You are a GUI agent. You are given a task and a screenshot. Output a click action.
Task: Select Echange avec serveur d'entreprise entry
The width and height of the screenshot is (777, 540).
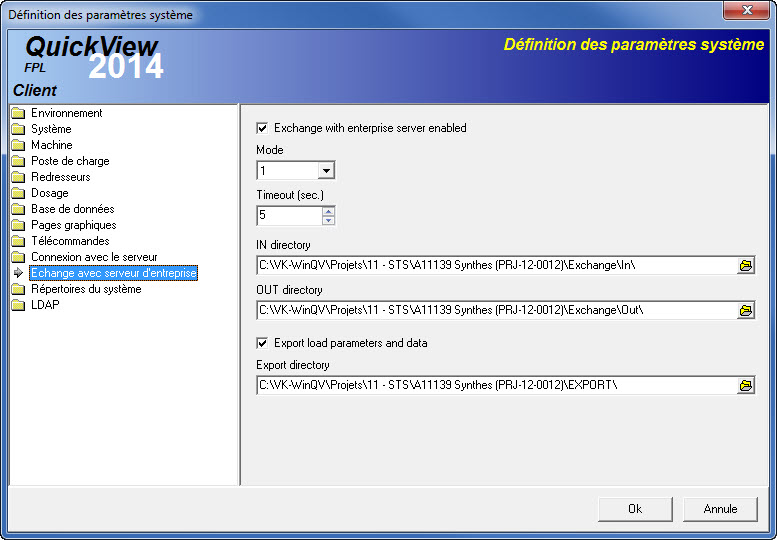click(x=113, y=273)
